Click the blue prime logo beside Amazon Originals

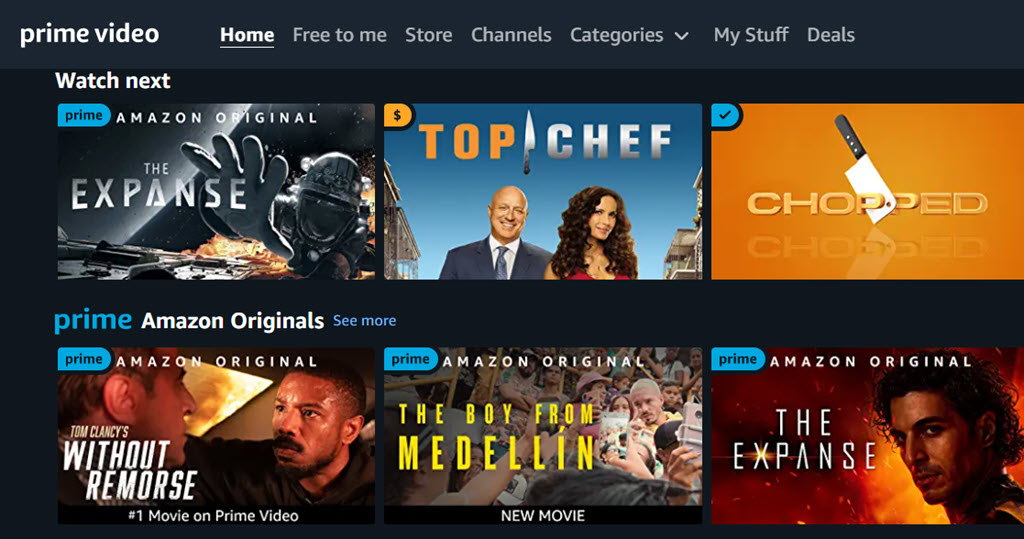93,320
